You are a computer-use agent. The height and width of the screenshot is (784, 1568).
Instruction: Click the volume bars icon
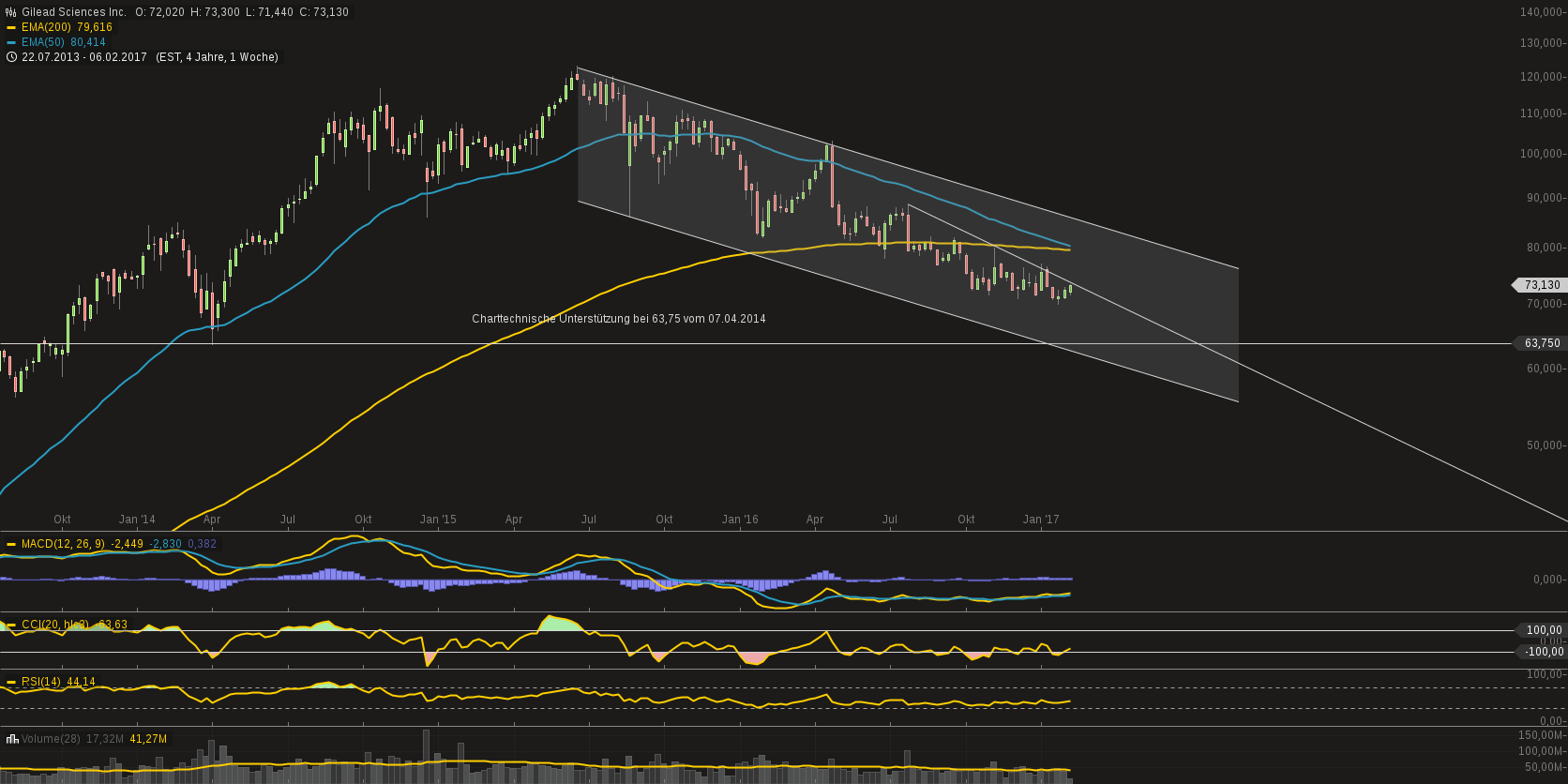pos(12,739)
